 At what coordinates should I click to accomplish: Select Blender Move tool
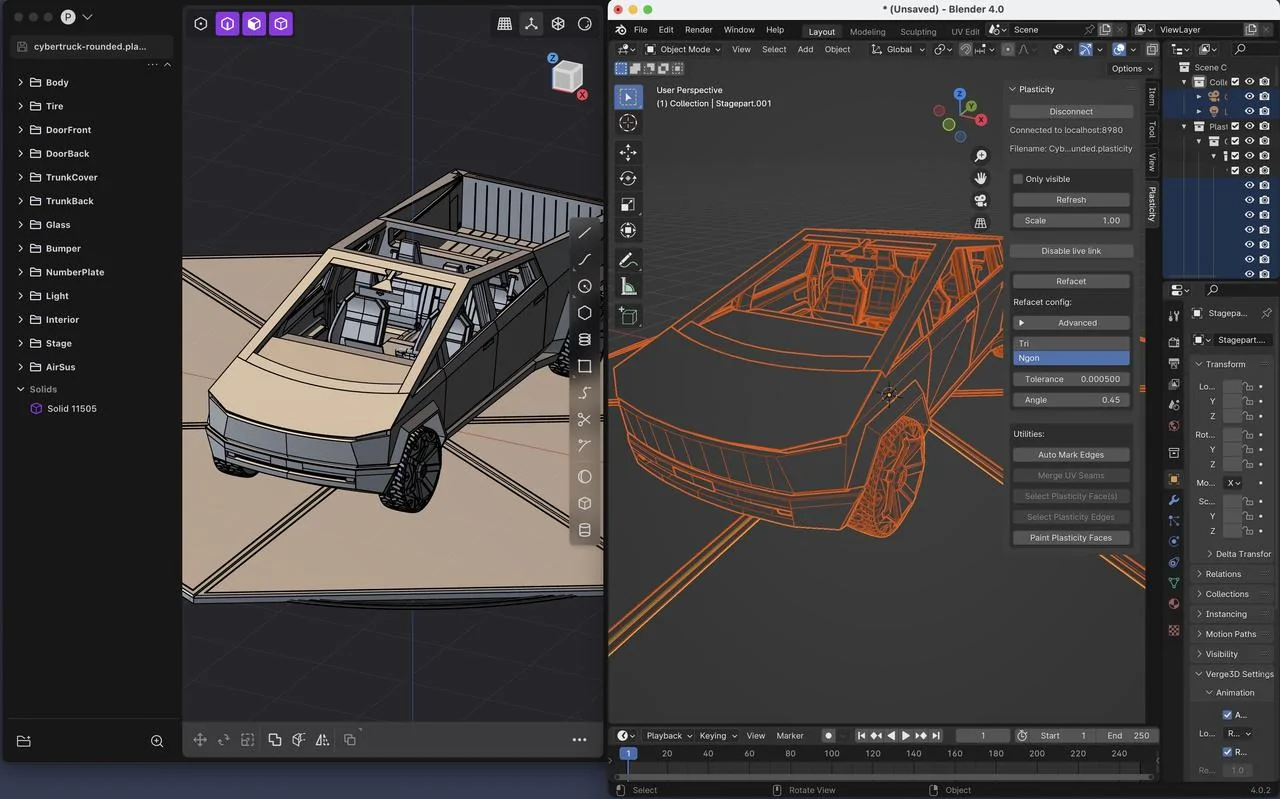point(628,152)
